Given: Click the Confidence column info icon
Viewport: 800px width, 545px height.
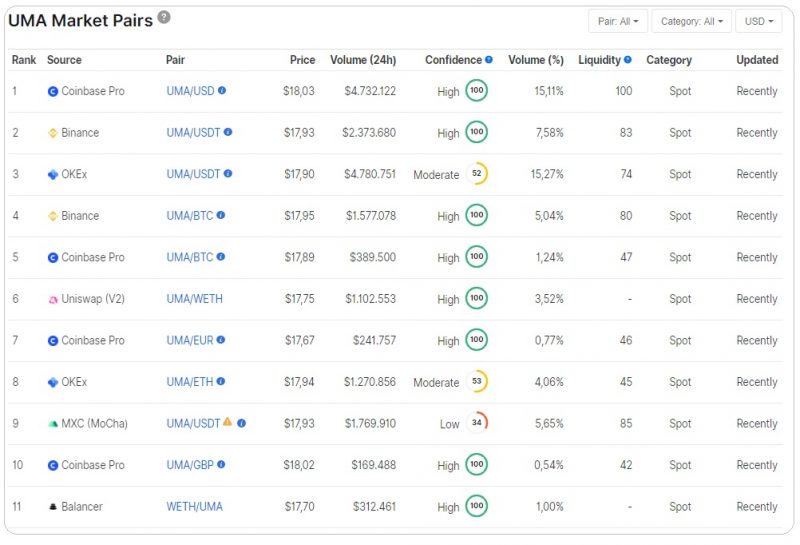Looking at the screenshot, I should pos(489,60).
